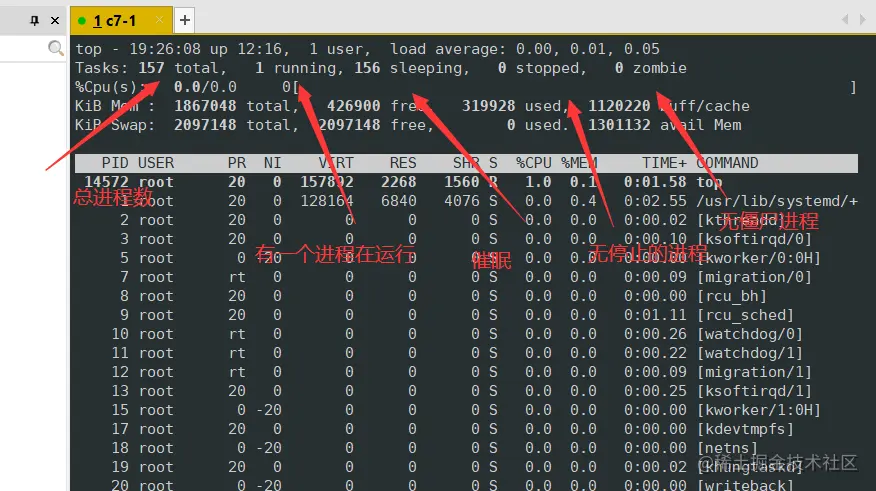Select the [rcu_sched] command
Screen dimensions: 876x491
tap(745, 315)
